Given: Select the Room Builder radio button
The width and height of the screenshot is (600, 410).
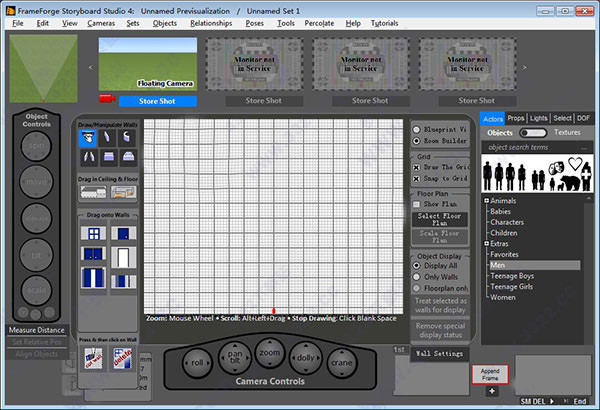Looking at the screenshot, I should click(416, 141).
